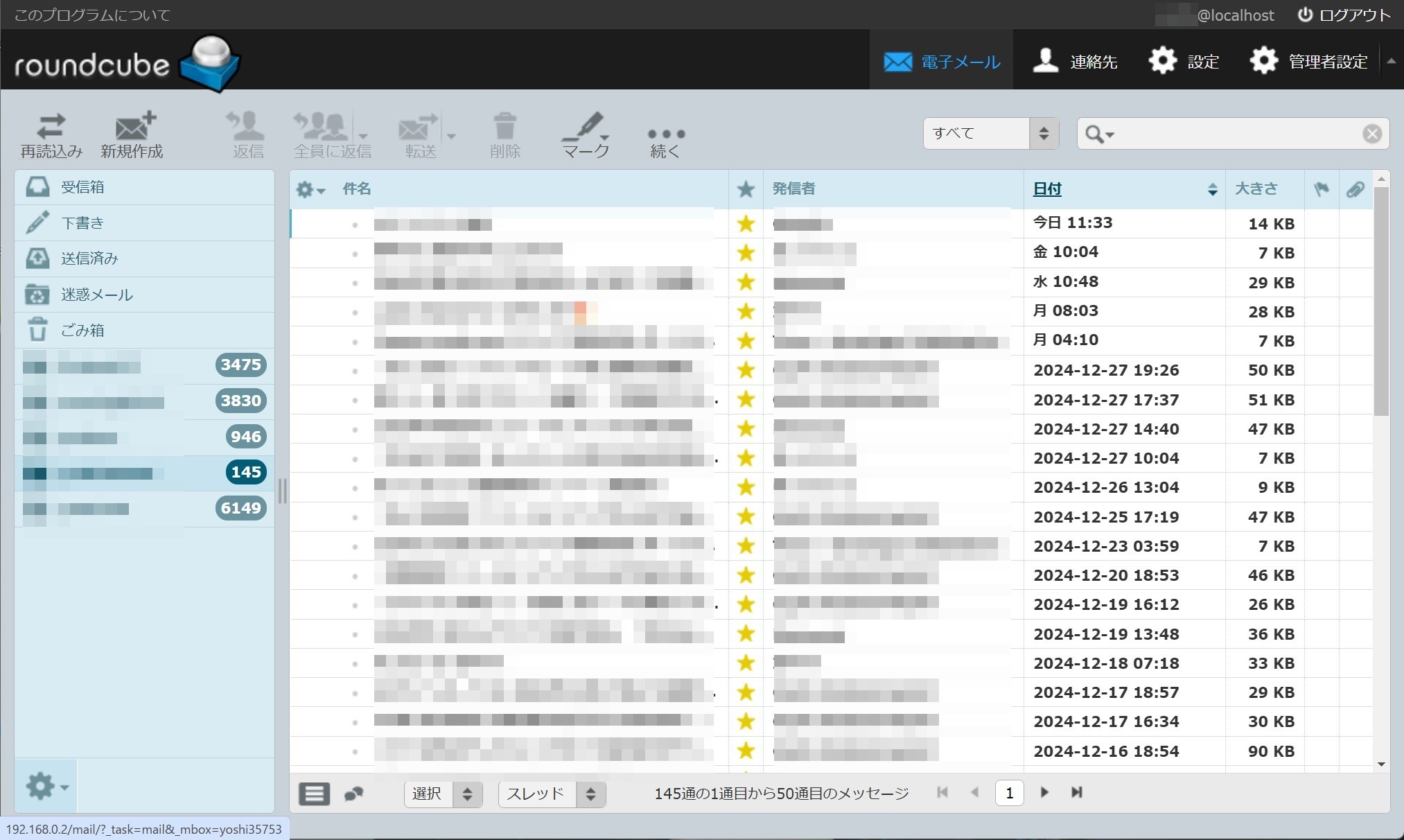Switch to list view icon in footer
Viewport: 1404px width, 840px height.
(314, 794)
